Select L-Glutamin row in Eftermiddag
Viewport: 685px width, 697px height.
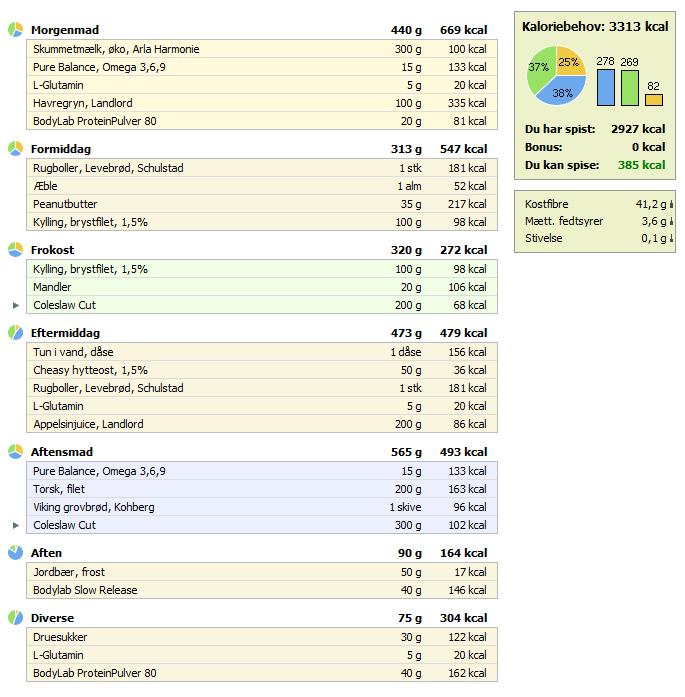tap(262, 406)
